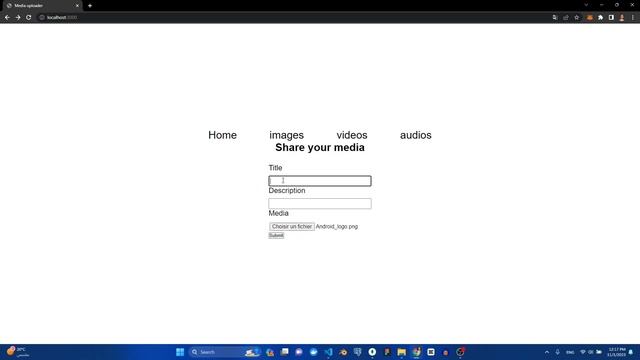Submit the media form
Viewport: 640px width, 360px height.
276,236
